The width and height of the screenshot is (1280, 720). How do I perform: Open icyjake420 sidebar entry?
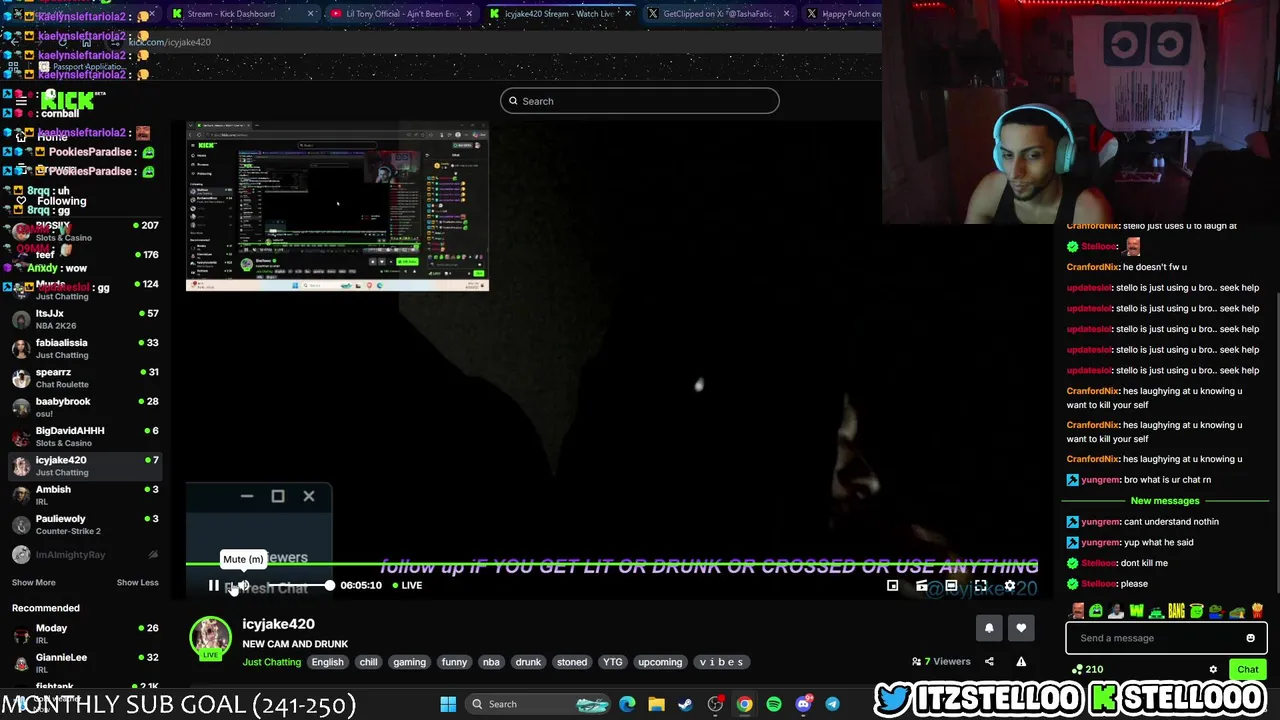click(84, 466)
